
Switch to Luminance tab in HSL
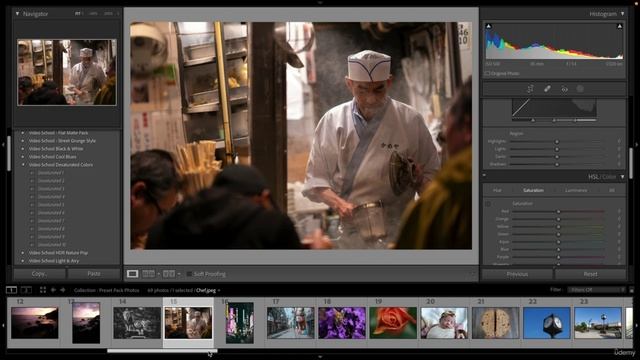(x=576, y=190)
